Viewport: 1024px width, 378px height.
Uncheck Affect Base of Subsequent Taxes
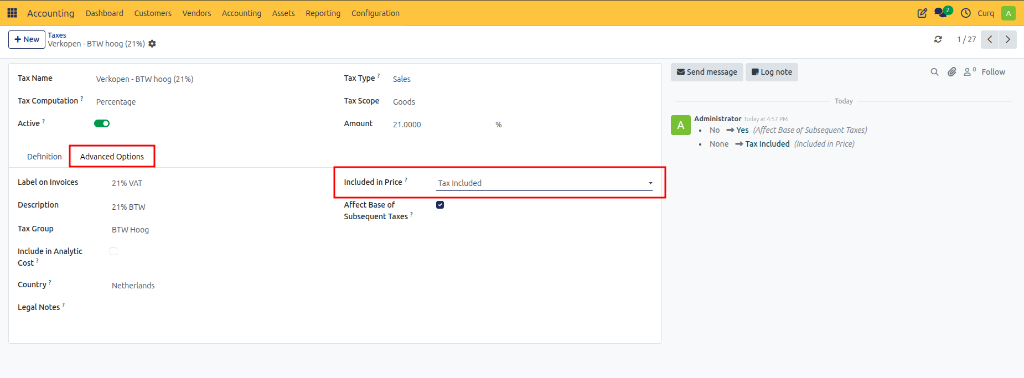440,205
